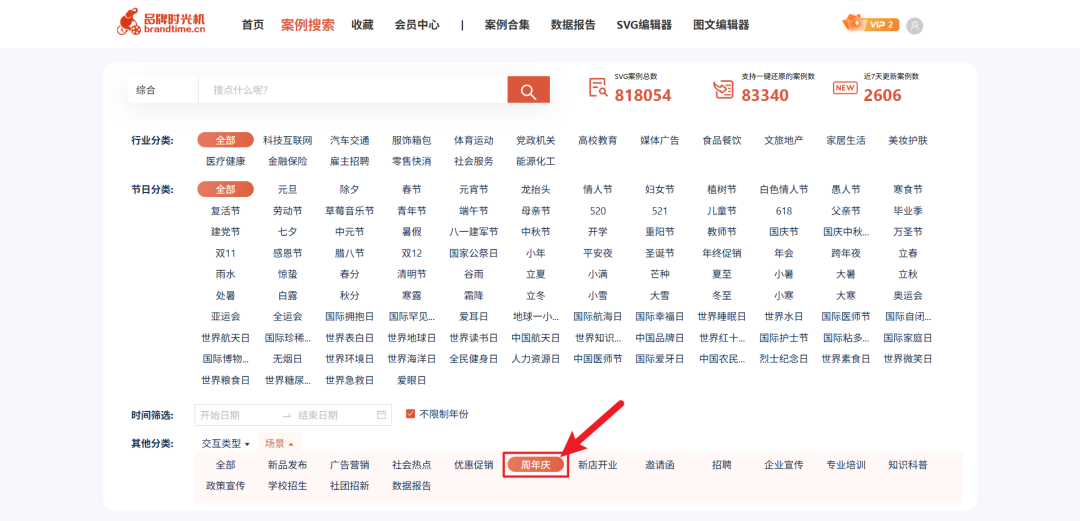Open the VIP 2 badge
Viewport: 1080px width, 521px height.
[871, 24]
